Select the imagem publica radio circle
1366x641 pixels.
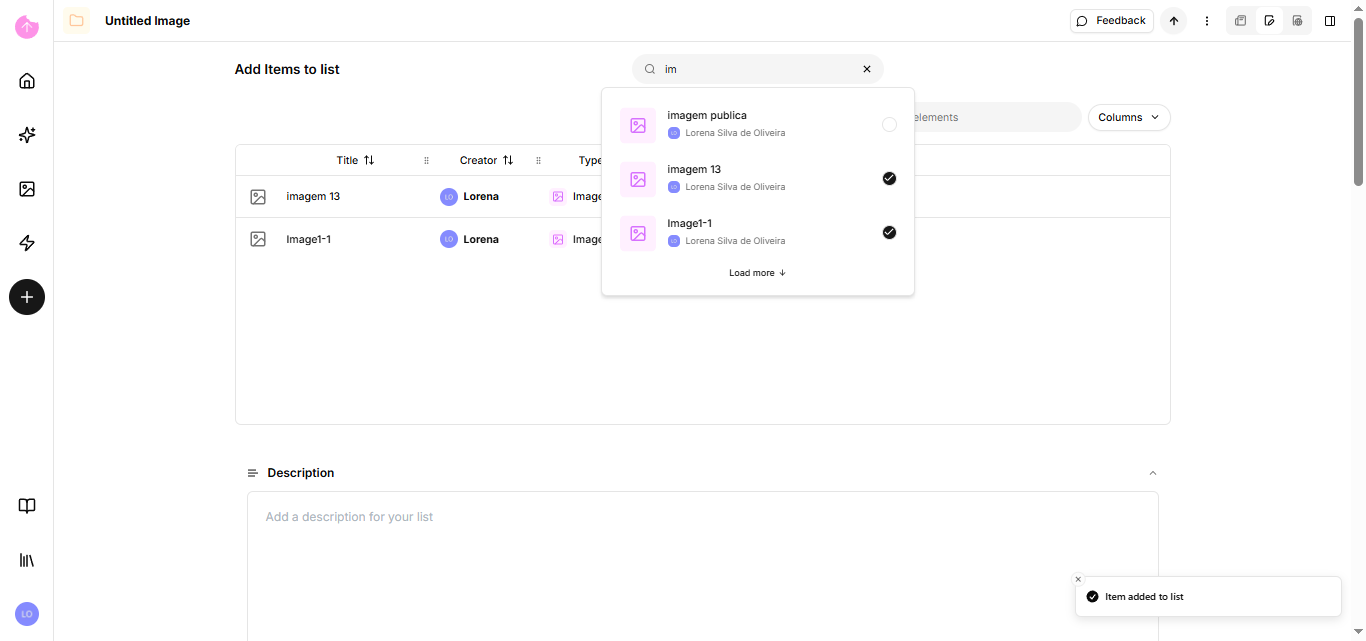(x=889, y=125)
